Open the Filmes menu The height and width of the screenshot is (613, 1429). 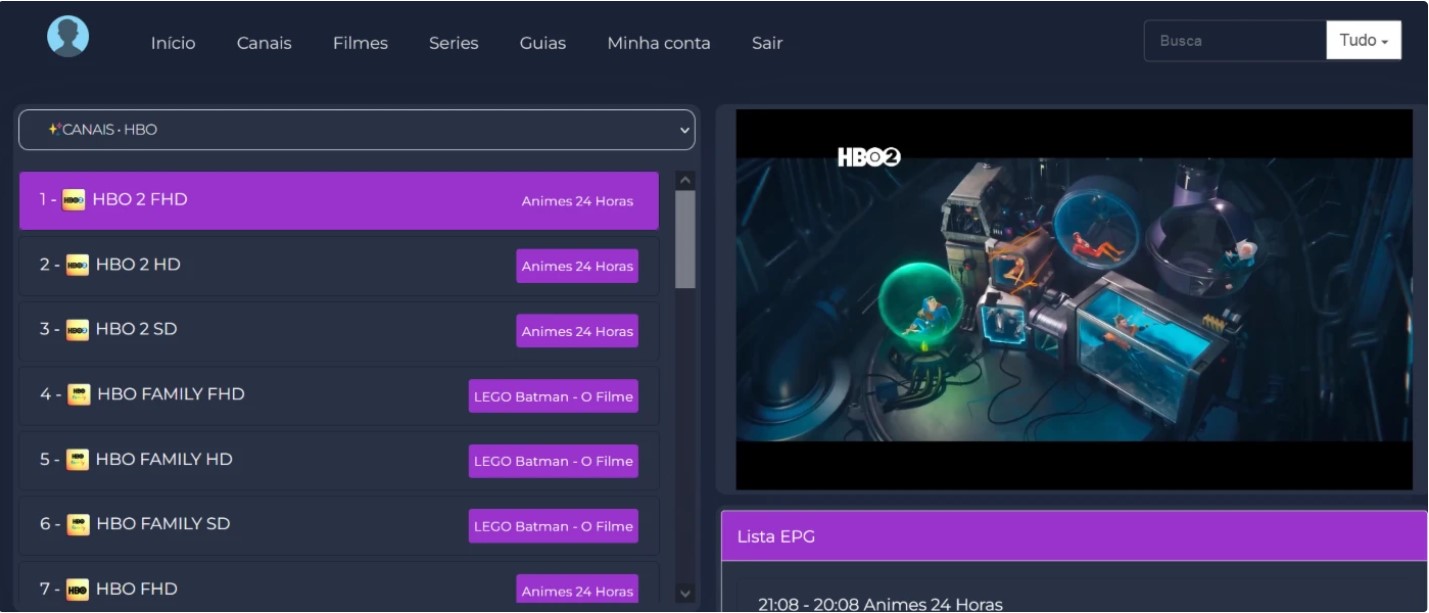(x=360, y=43)
